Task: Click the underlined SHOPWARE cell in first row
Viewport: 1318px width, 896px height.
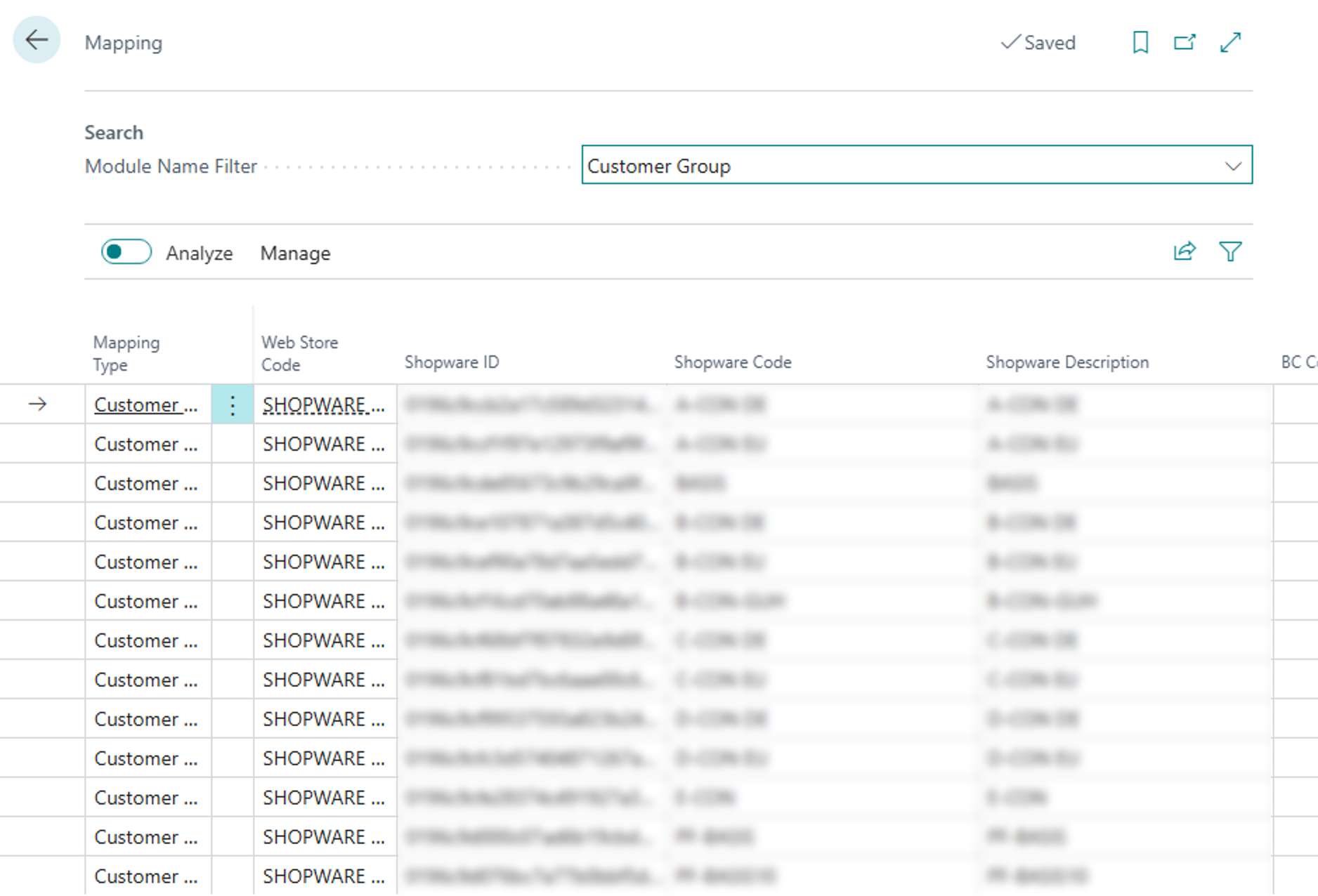Action: pyautogui.click(x=324, y=405)
